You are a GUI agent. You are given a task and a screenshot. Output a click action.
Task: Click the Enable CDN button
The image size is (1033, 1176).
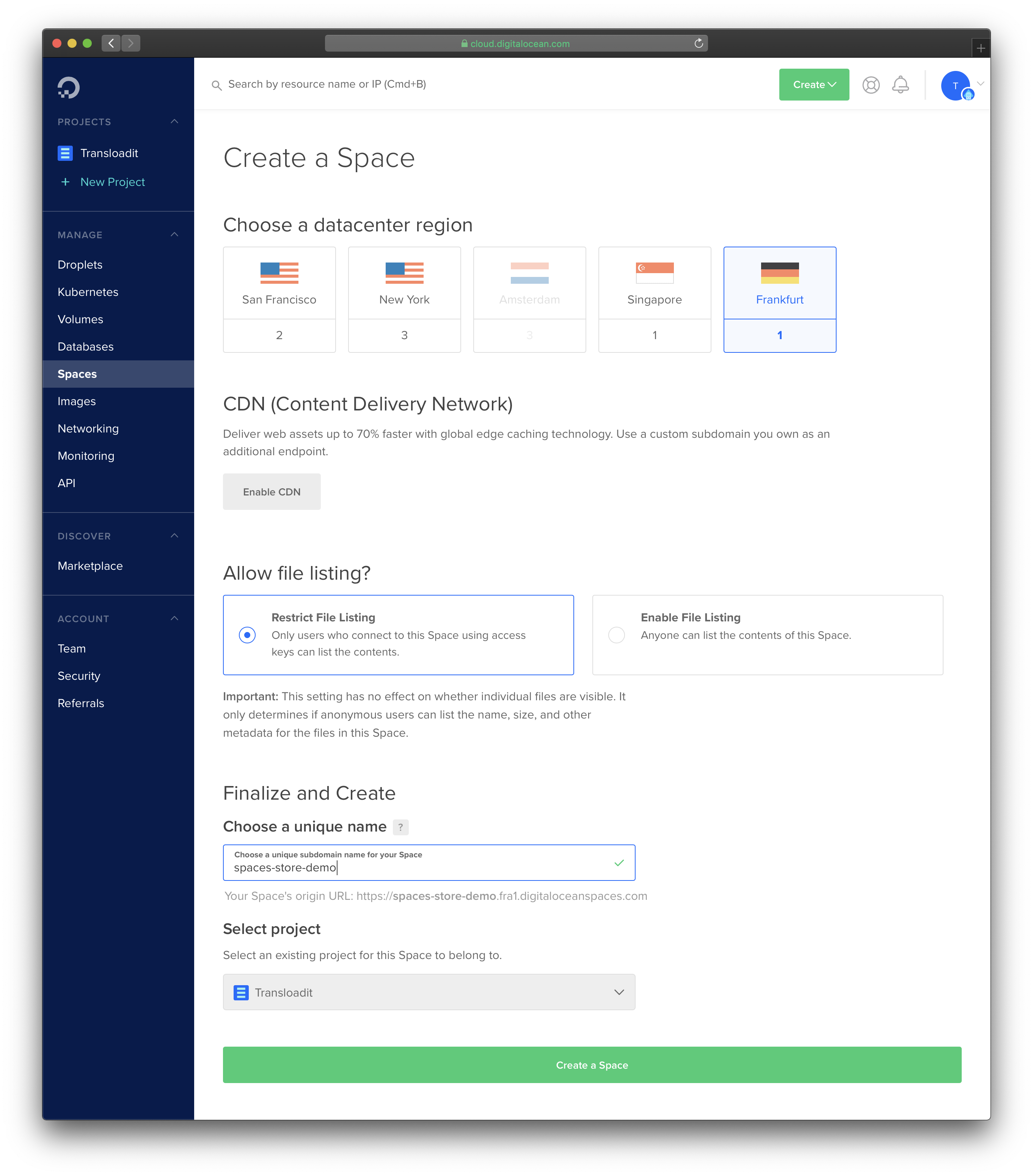(x=272, y=491)
